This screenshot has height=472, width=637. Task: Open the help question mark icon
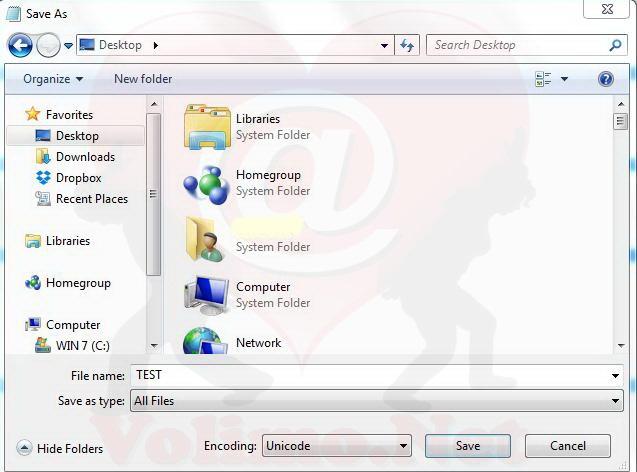[x=605, y=79]
